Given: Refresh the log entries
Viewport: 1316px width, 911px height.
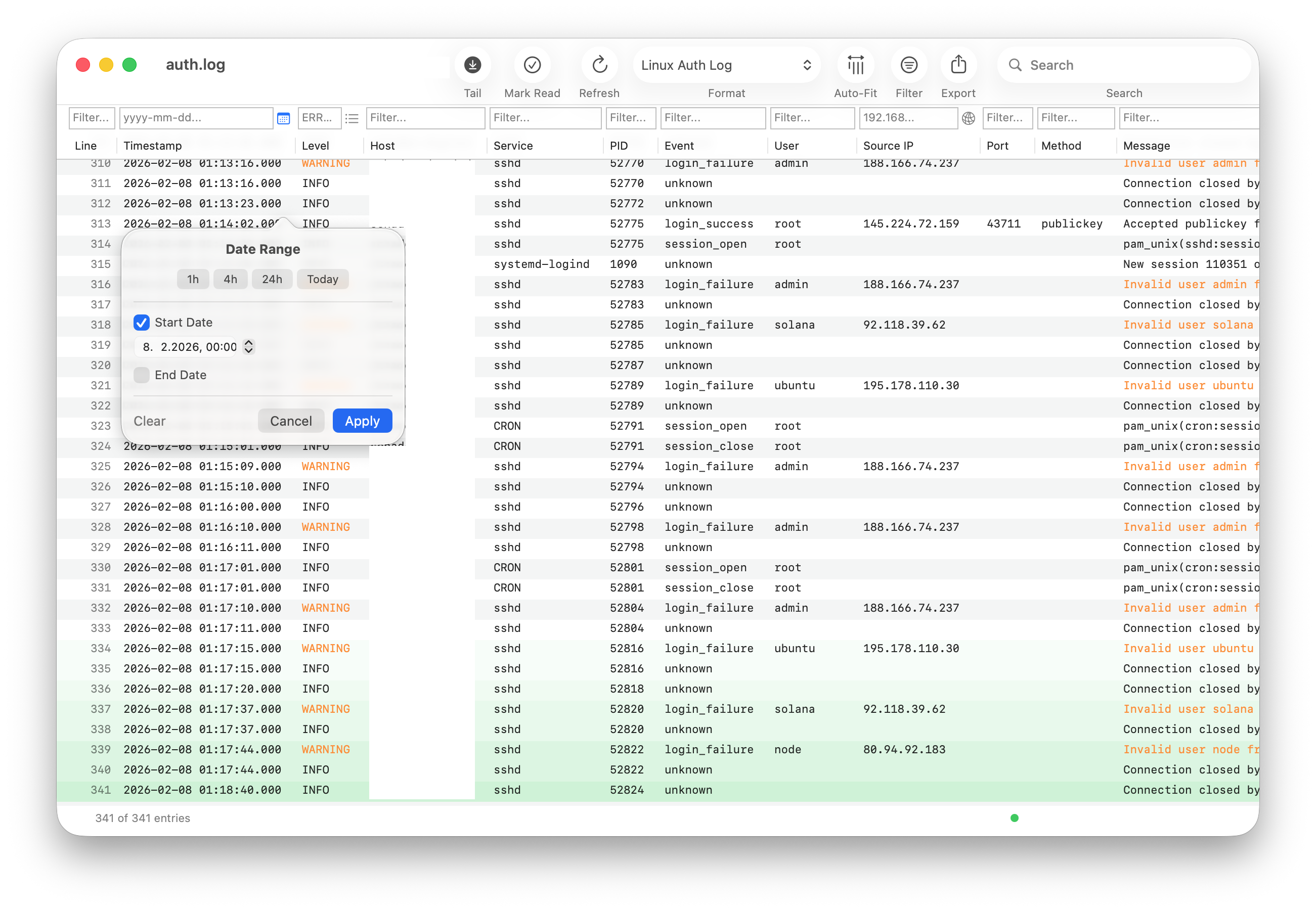Looking at the screenshot, I should (599, 65).
